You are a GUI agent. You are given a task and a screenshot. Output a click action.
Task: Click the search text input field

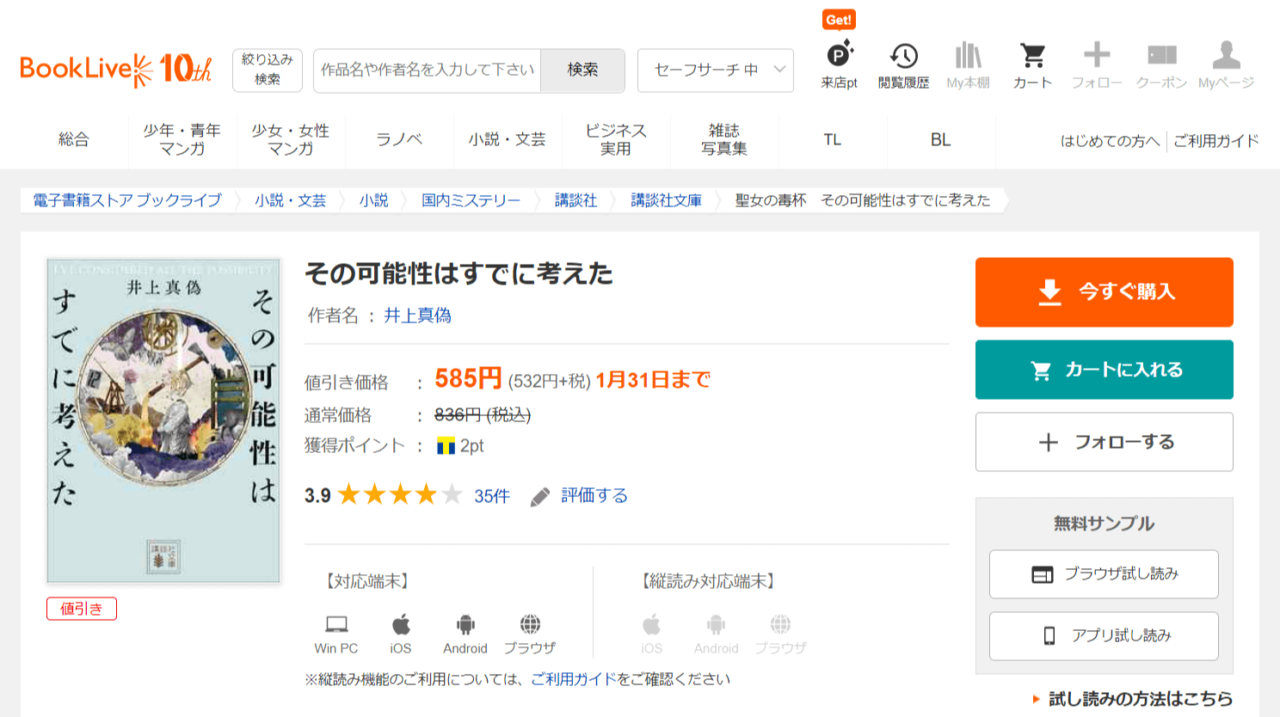[427, 70]
